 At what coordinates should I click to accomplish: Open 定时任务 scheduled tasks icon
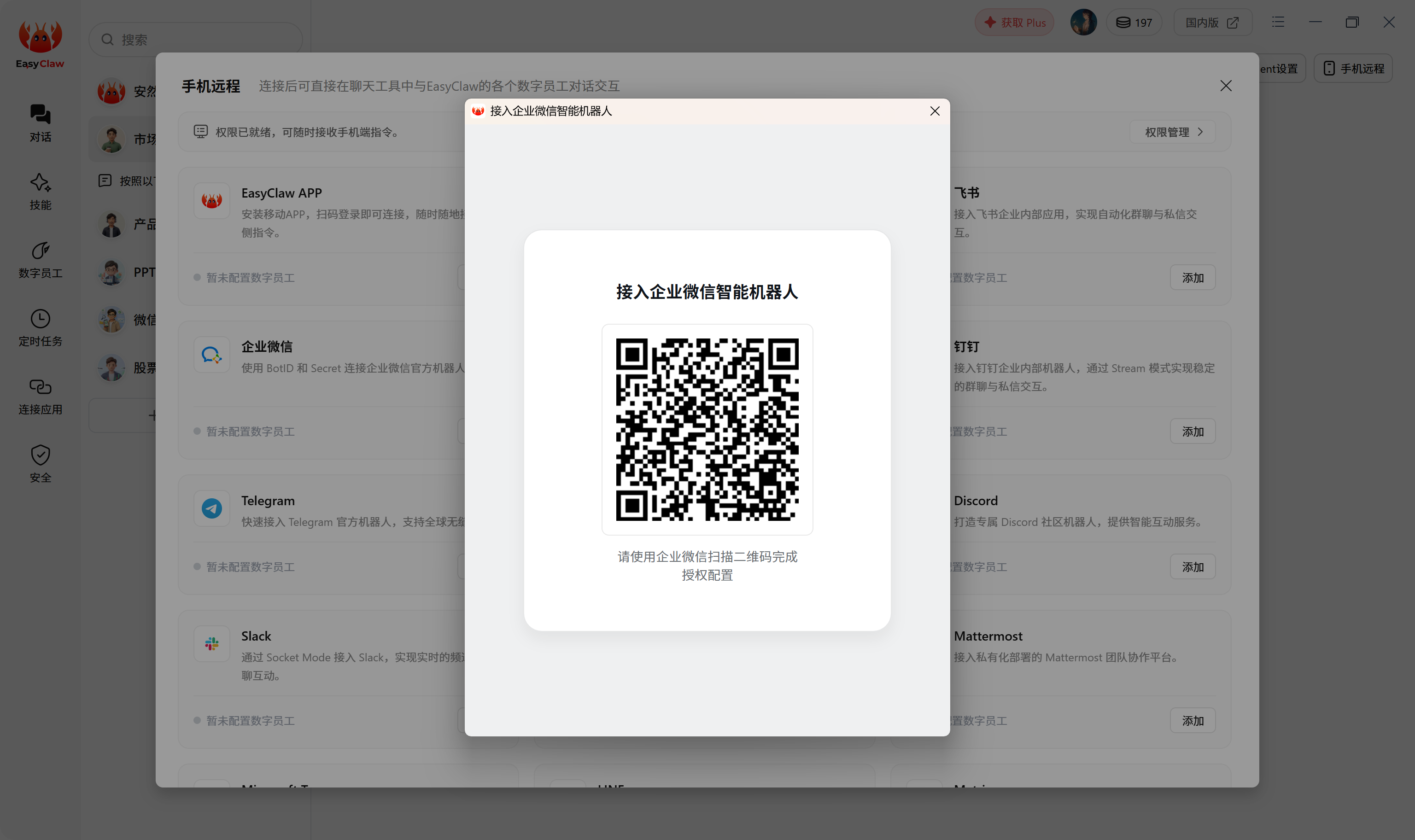click(40, 328)
